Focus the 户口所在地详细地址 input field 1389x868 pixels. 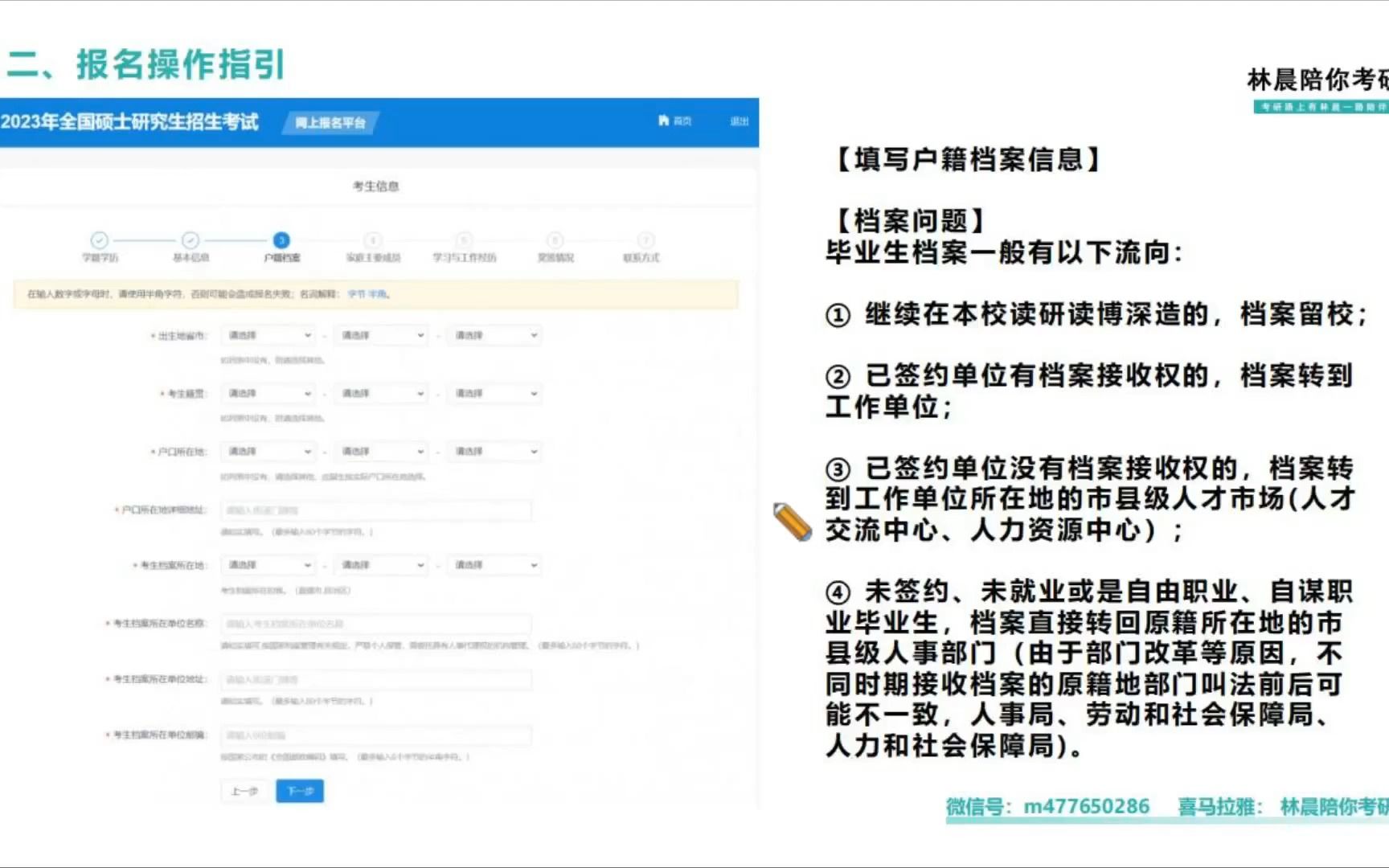(x=376, y=510)
